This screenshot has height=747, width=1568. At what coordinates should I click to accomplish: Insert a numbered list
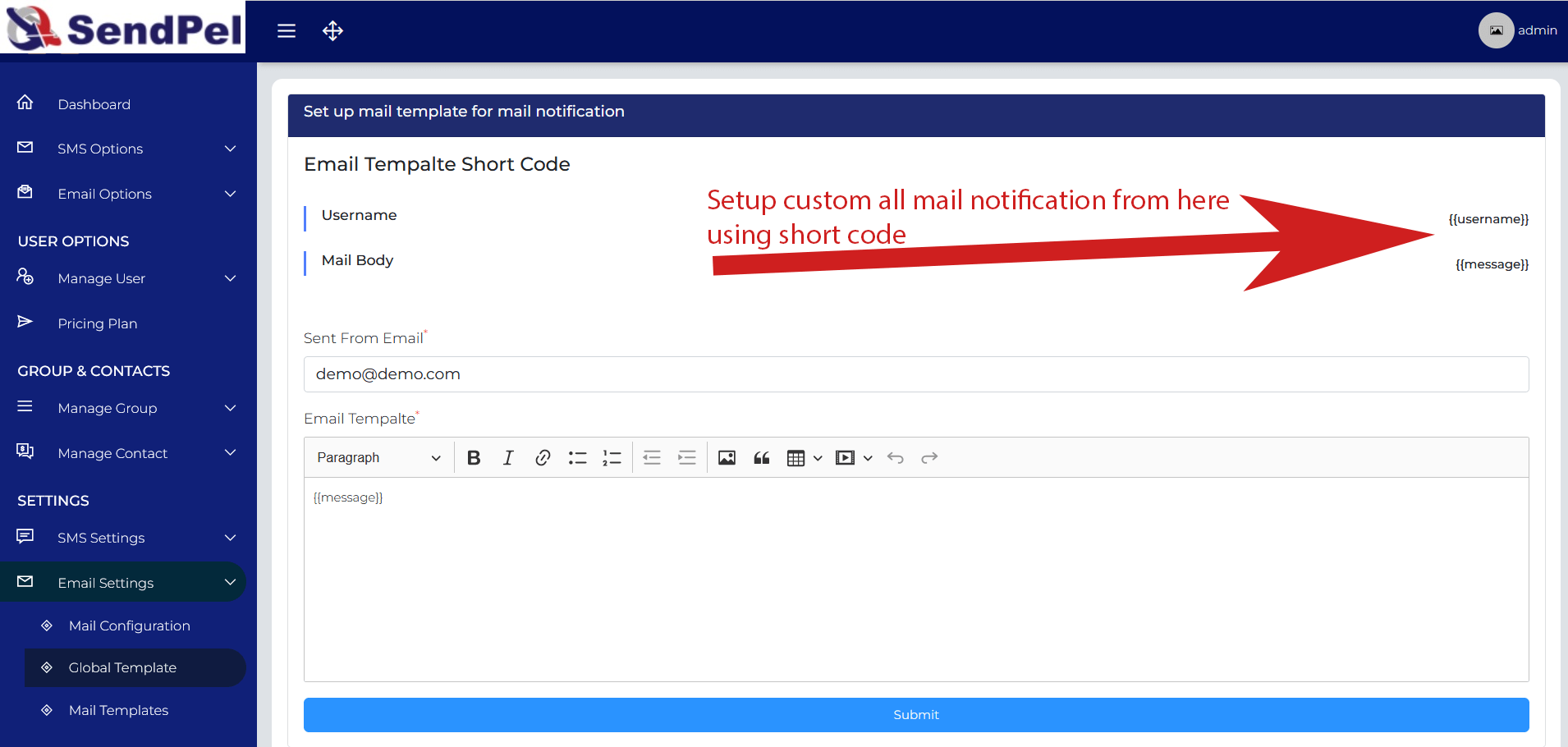pyautogui.click(x=612, y=458)
